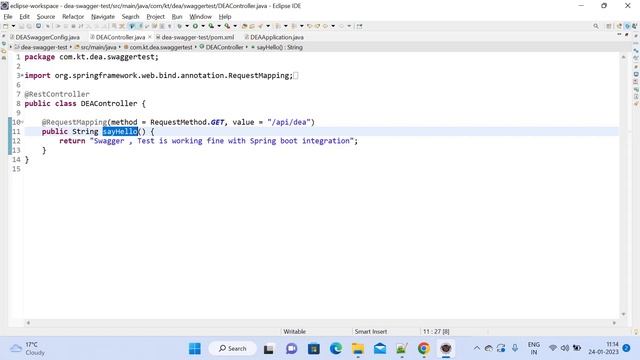Close the DEAController.java tab
The image size is (640, 360).
[150, 37]
